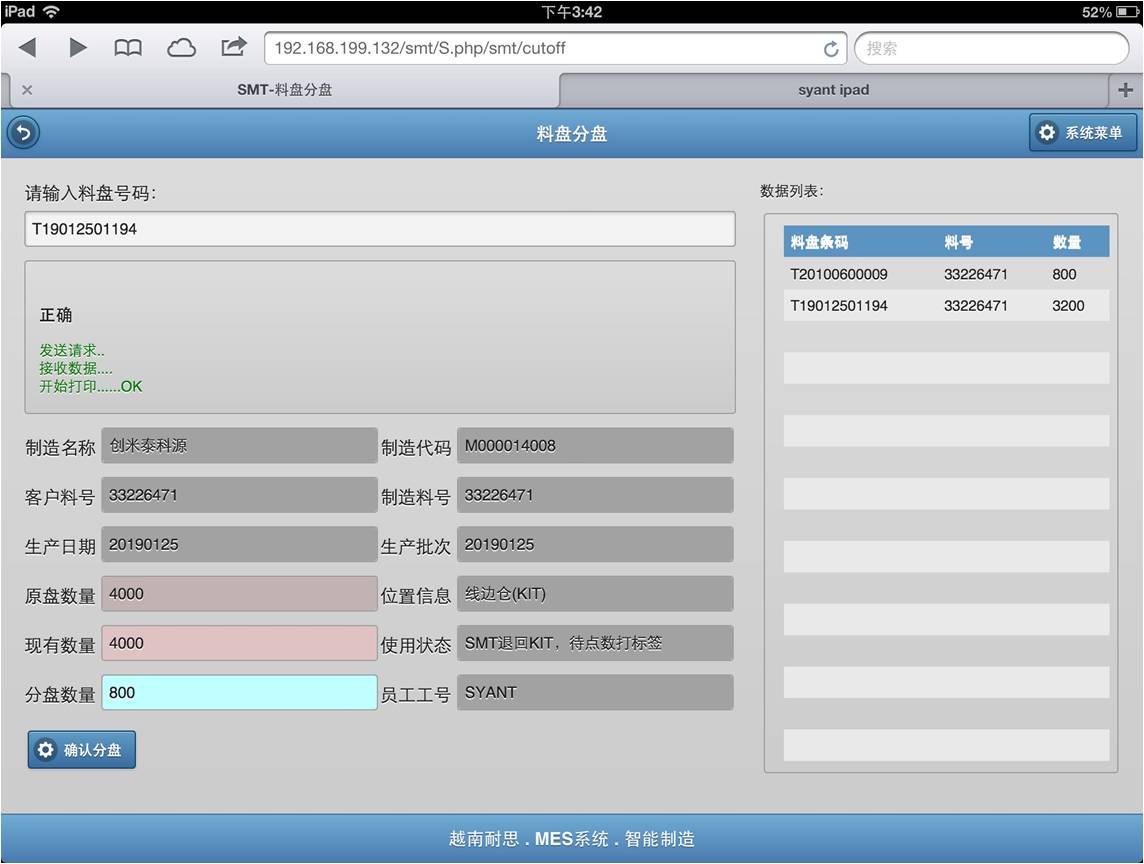1144x864 pixels.
Task: Select the T20100600009 row in data list
Action: (x=946, y=274)
